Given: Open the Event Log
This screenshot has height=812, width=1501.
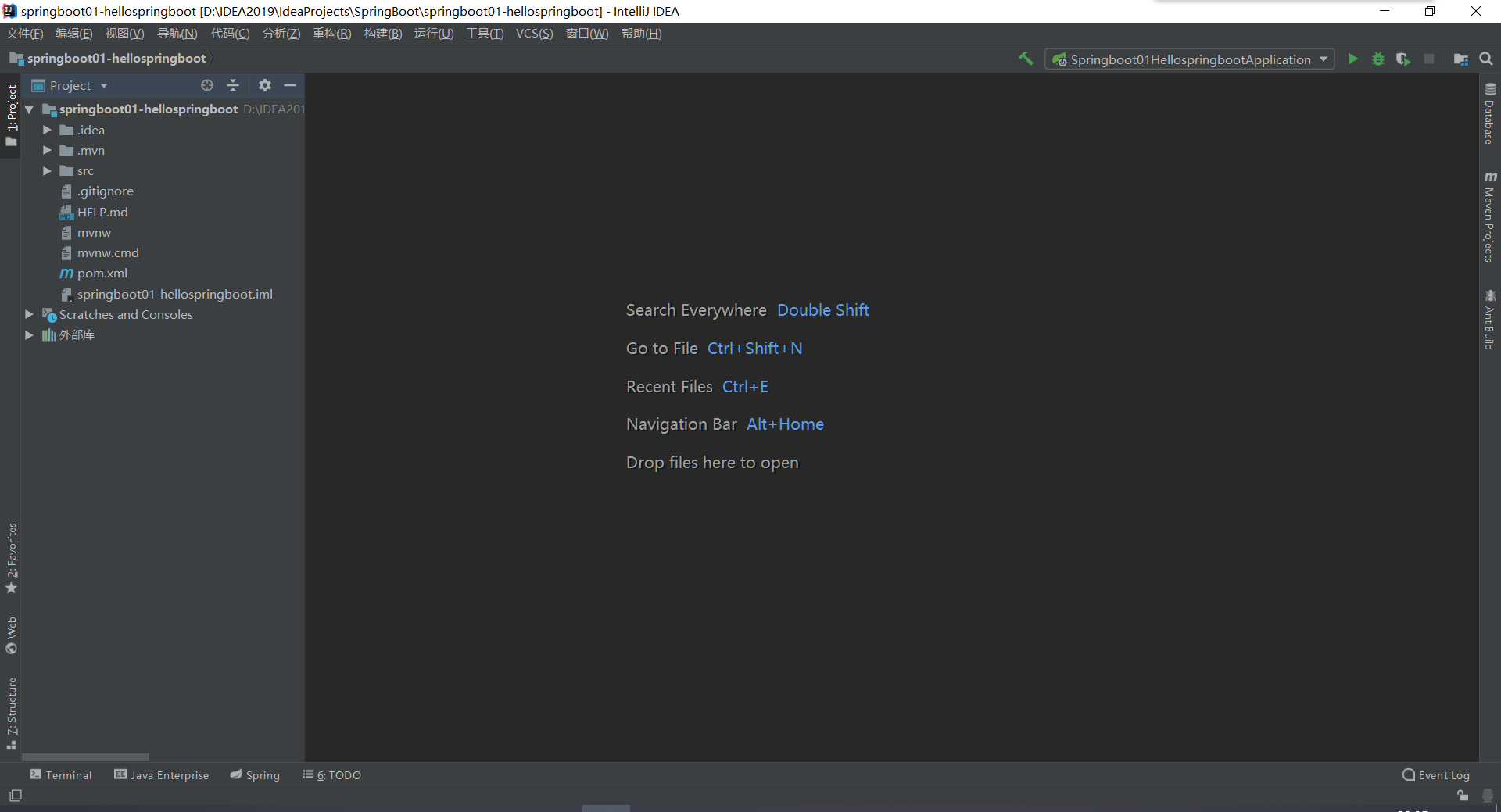Looking at the screenshot, I should click(1436, 775).
